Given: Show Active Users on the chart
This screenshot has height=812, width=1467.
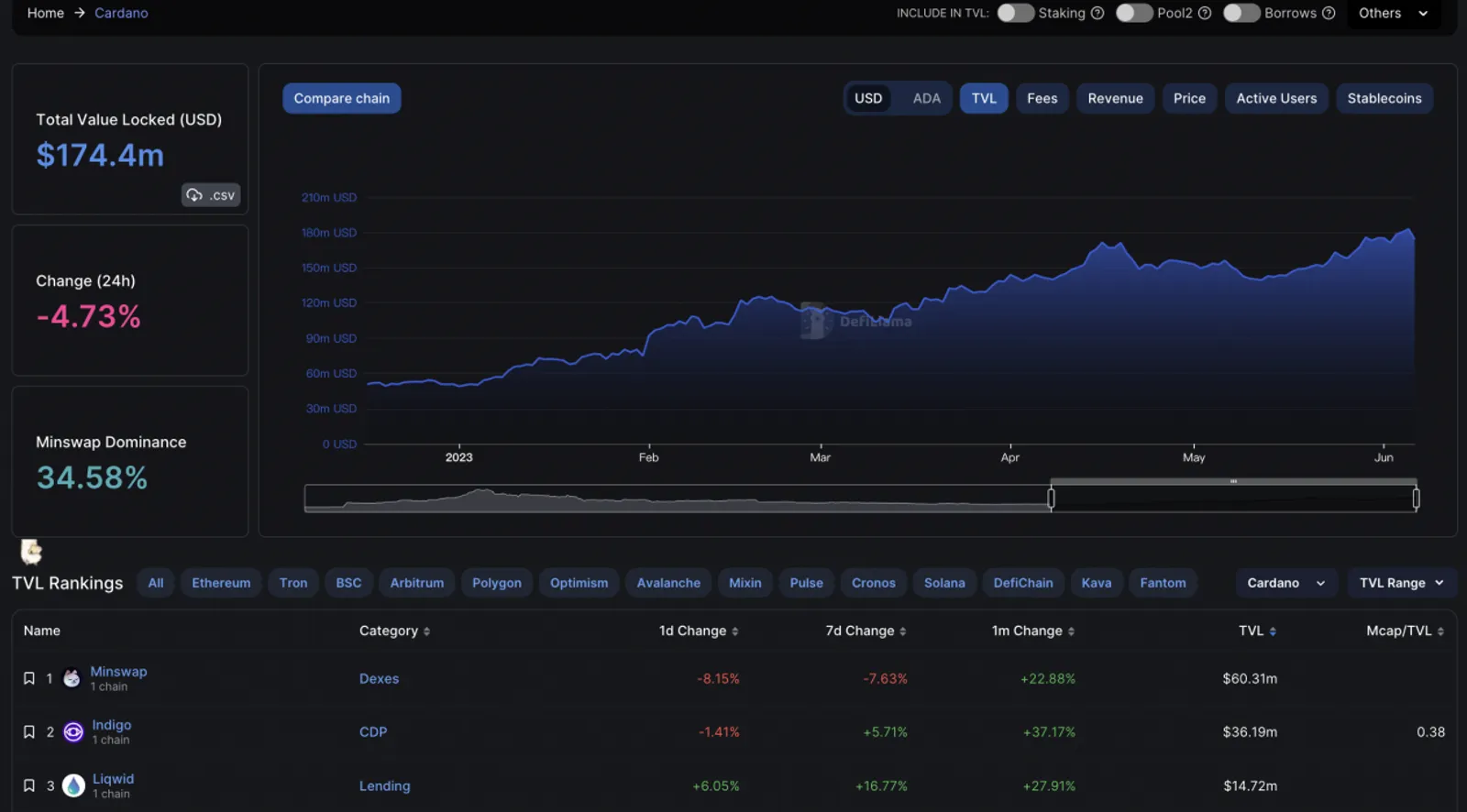Looking at the screenshot, I should pos(1276,98).
